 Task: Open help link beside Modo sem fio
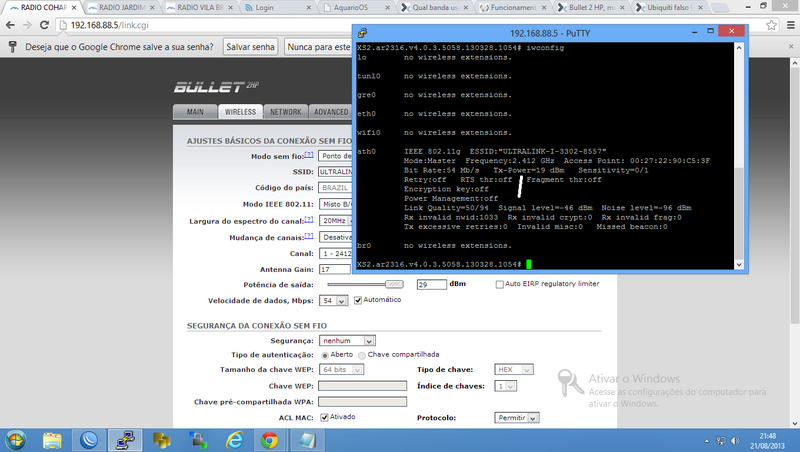click(309, 155)
